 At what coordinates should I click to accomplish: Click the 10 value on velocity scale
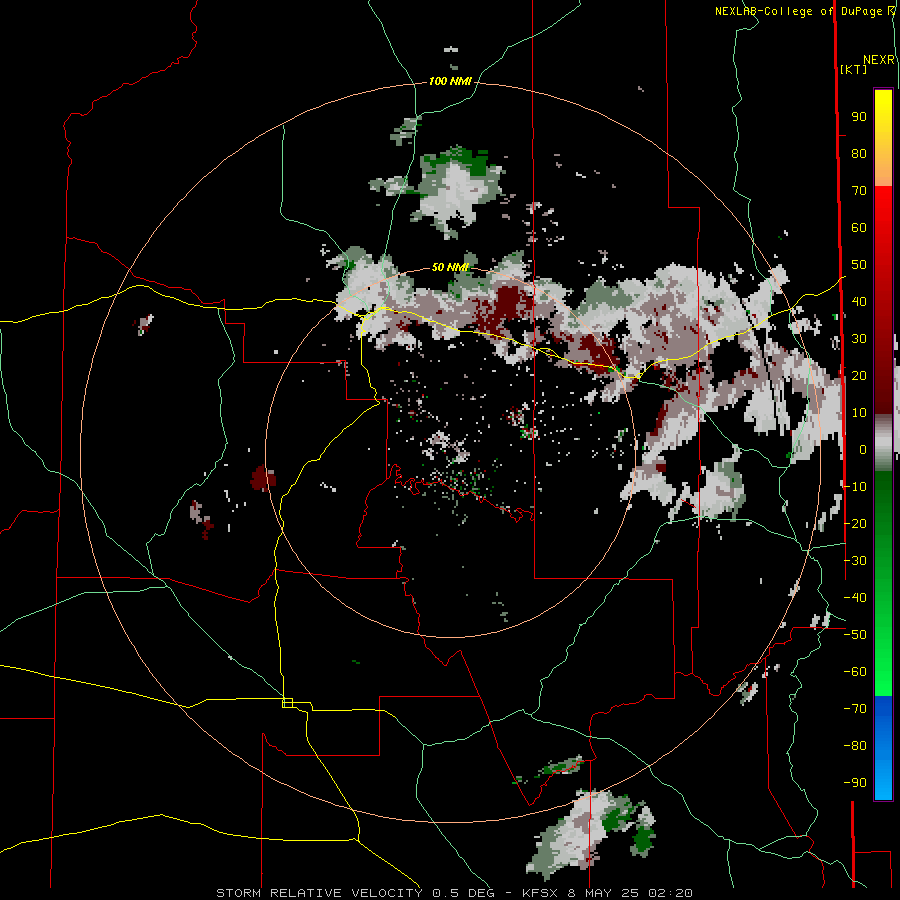tap(859, 413)
